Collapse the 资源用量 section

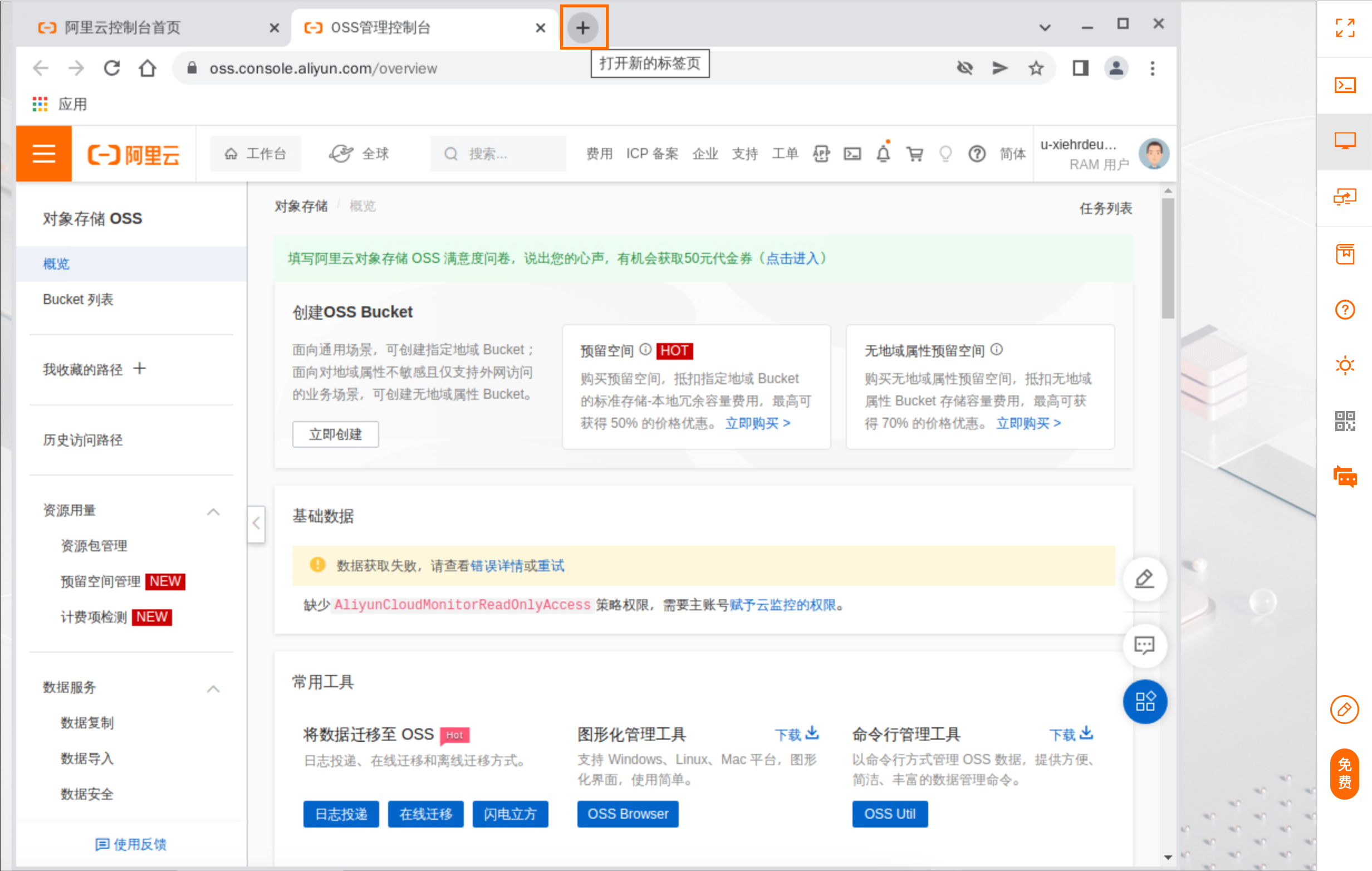point(213,511)
